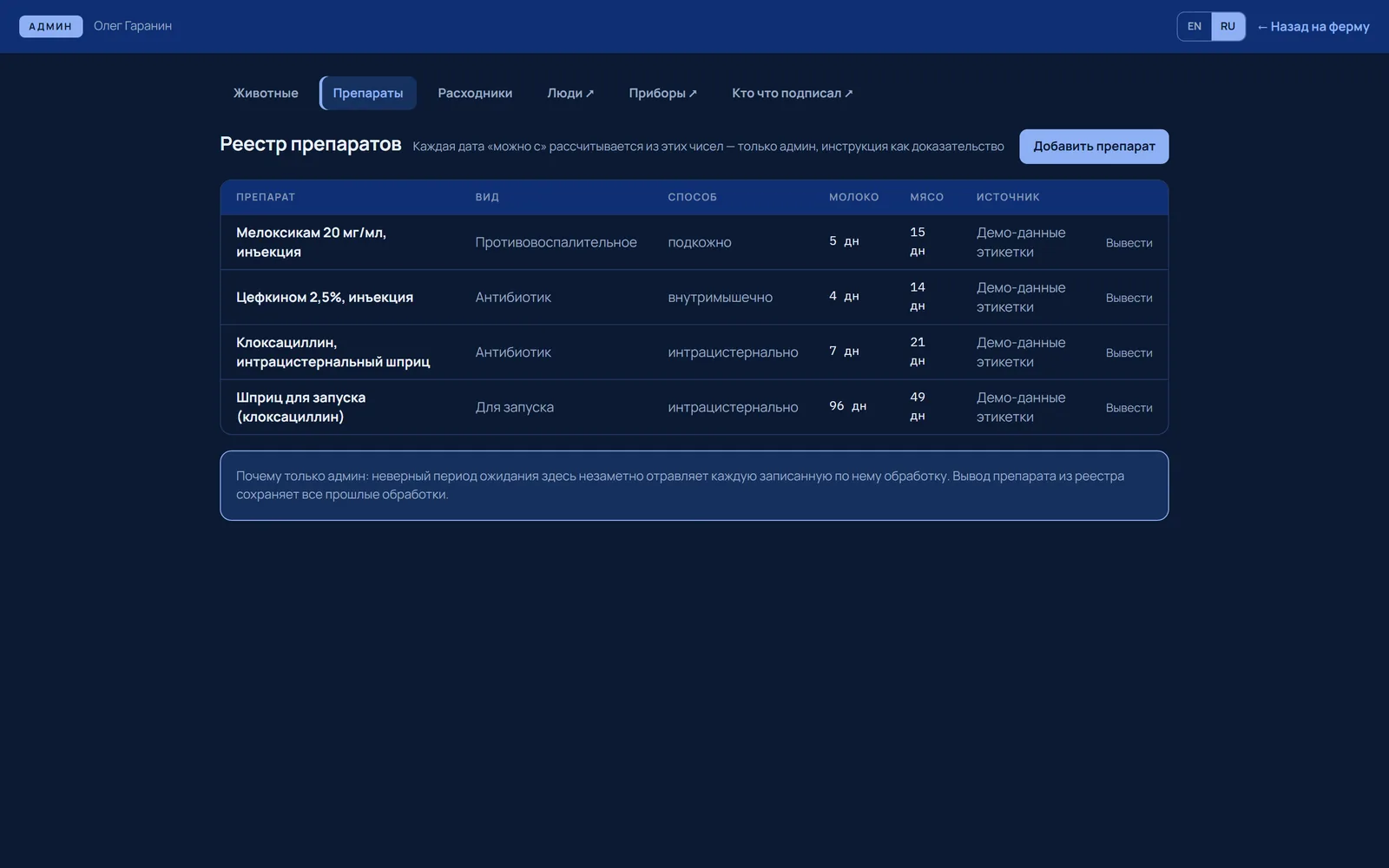The height and width of the screenshot is (868, 1389).
Task: Click the milk value «96 дн»
Action: click(847, 406)
